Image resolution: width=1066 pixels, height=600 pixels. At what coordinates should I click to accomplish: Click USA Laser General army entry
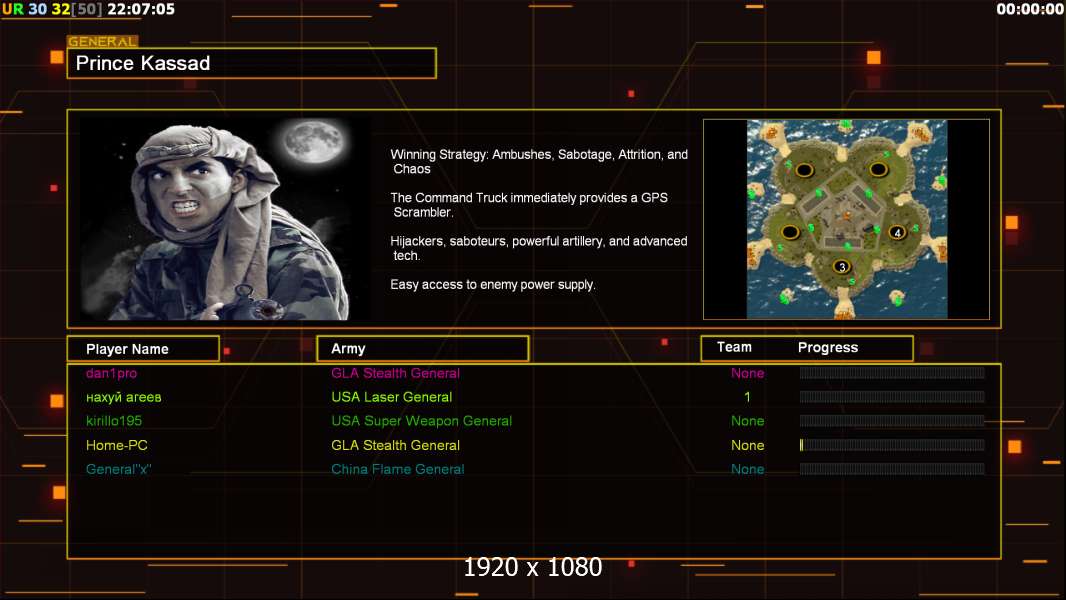pos(392,398)
